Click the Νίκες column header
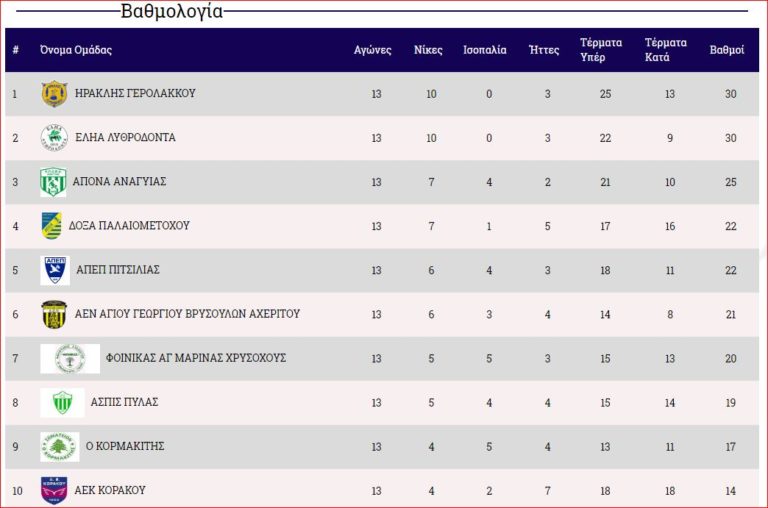Image resolution: width=768 pixels, height=508 pixels. (428, 50)
